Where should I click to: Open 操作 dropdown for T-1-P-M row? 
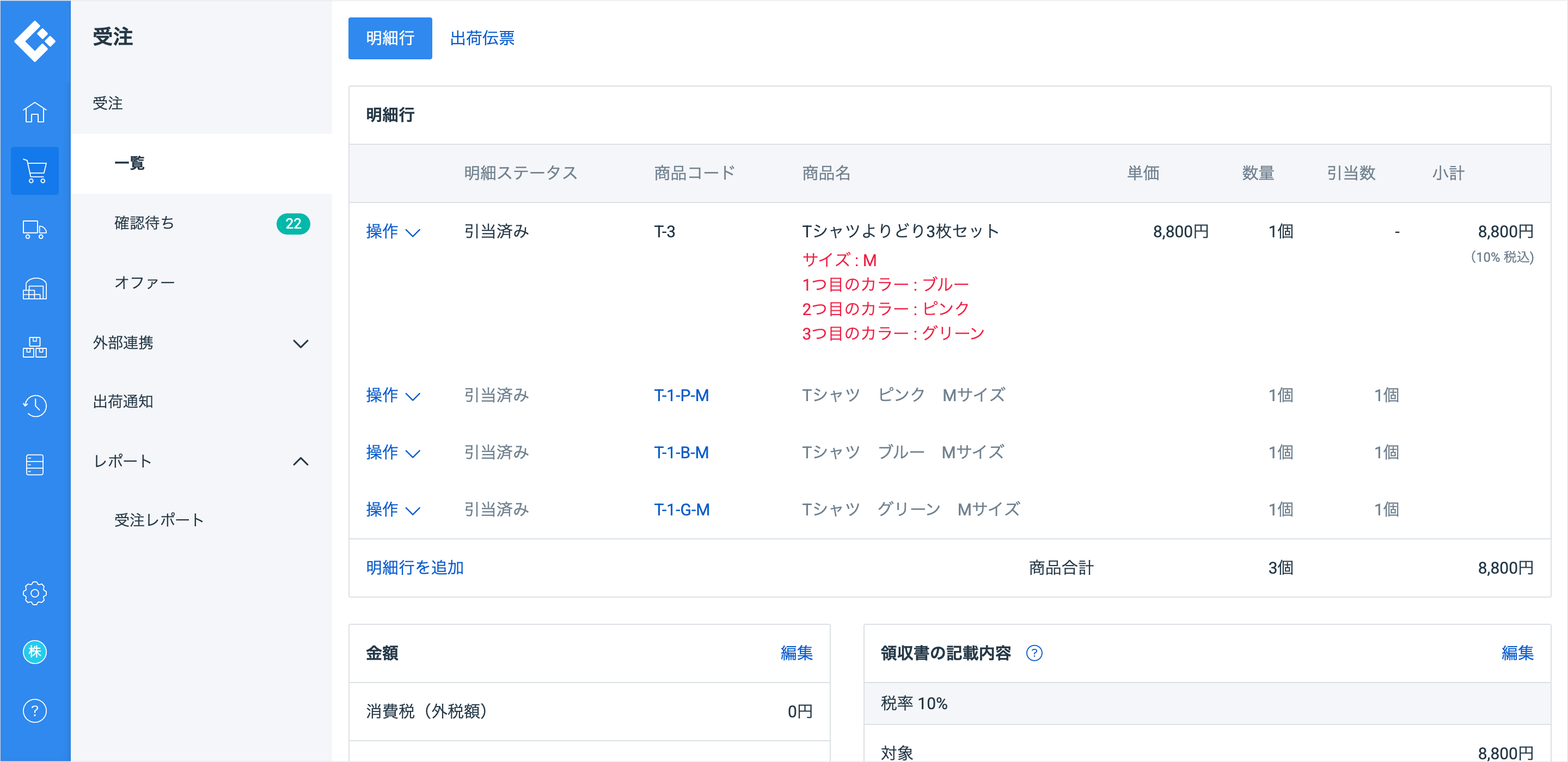[393, 396]
